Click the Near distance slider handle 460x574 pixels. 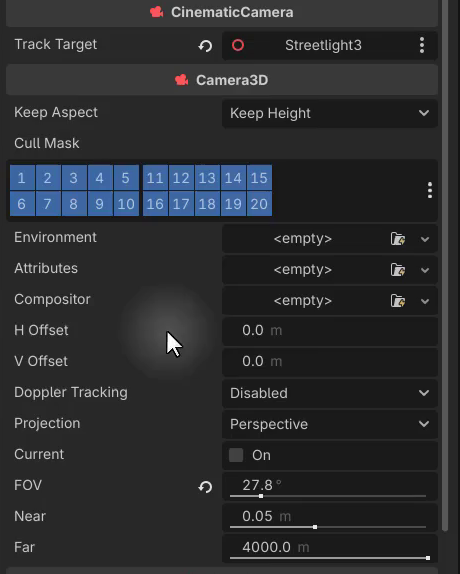(315, 527)
